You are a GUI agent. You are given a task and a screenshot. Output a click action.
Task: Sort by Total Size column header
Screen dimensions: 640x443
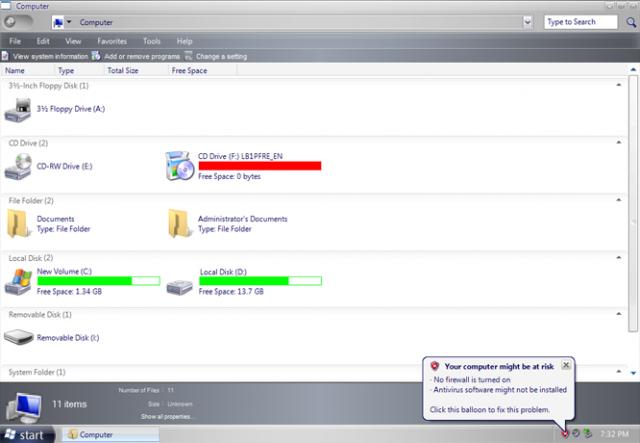pos(136,70)
